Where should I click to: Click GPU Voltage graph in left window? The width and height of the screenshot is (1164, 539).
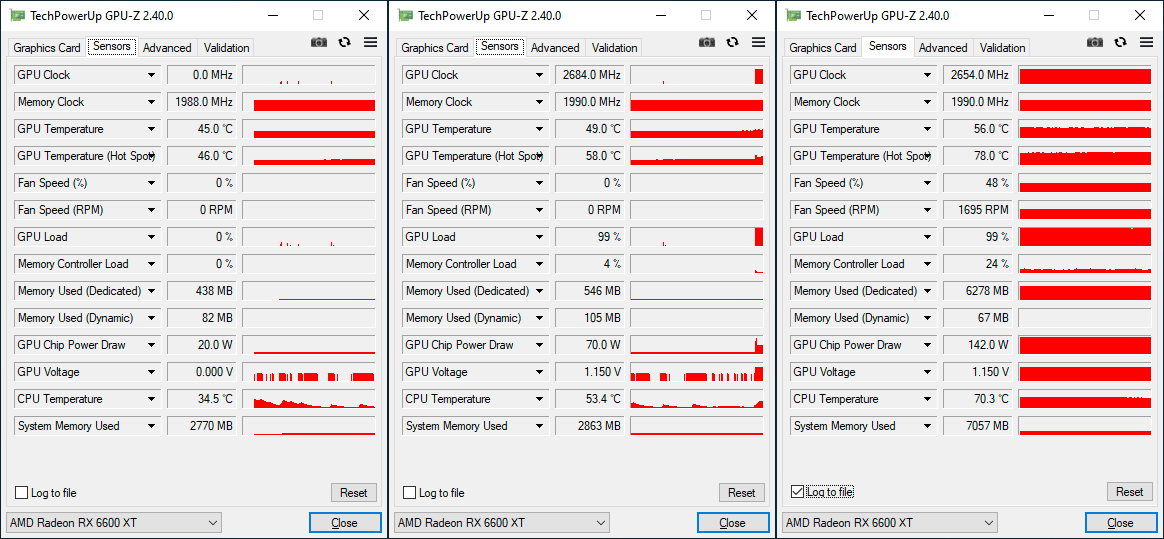(309, 372)
